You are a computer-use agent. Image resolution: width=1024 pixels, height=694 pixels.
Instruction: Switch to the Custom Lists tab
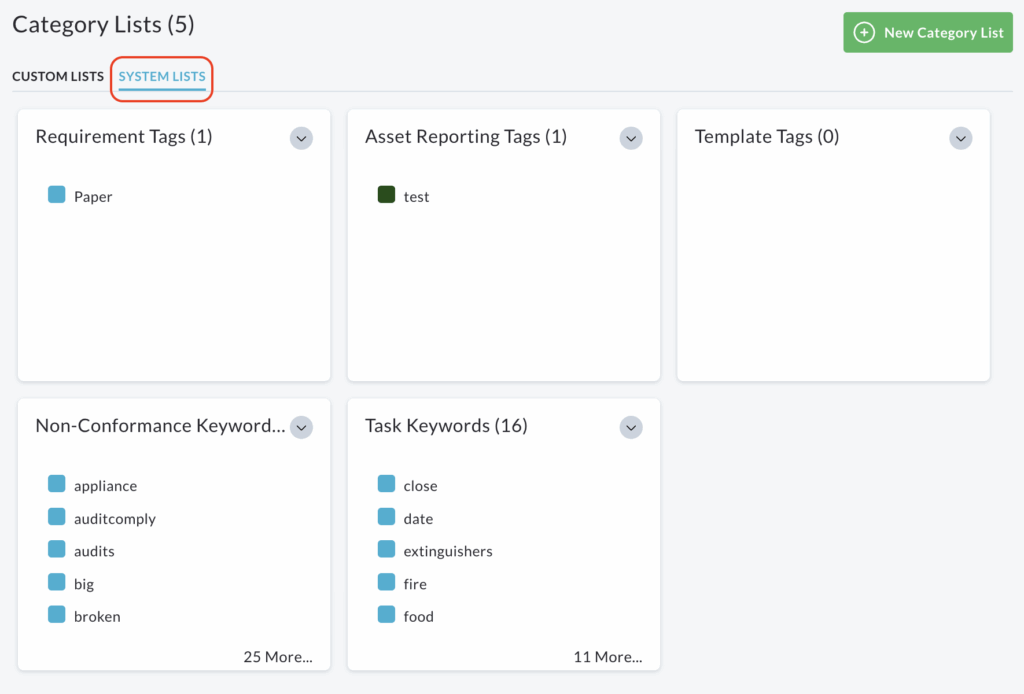pos(58,77)
